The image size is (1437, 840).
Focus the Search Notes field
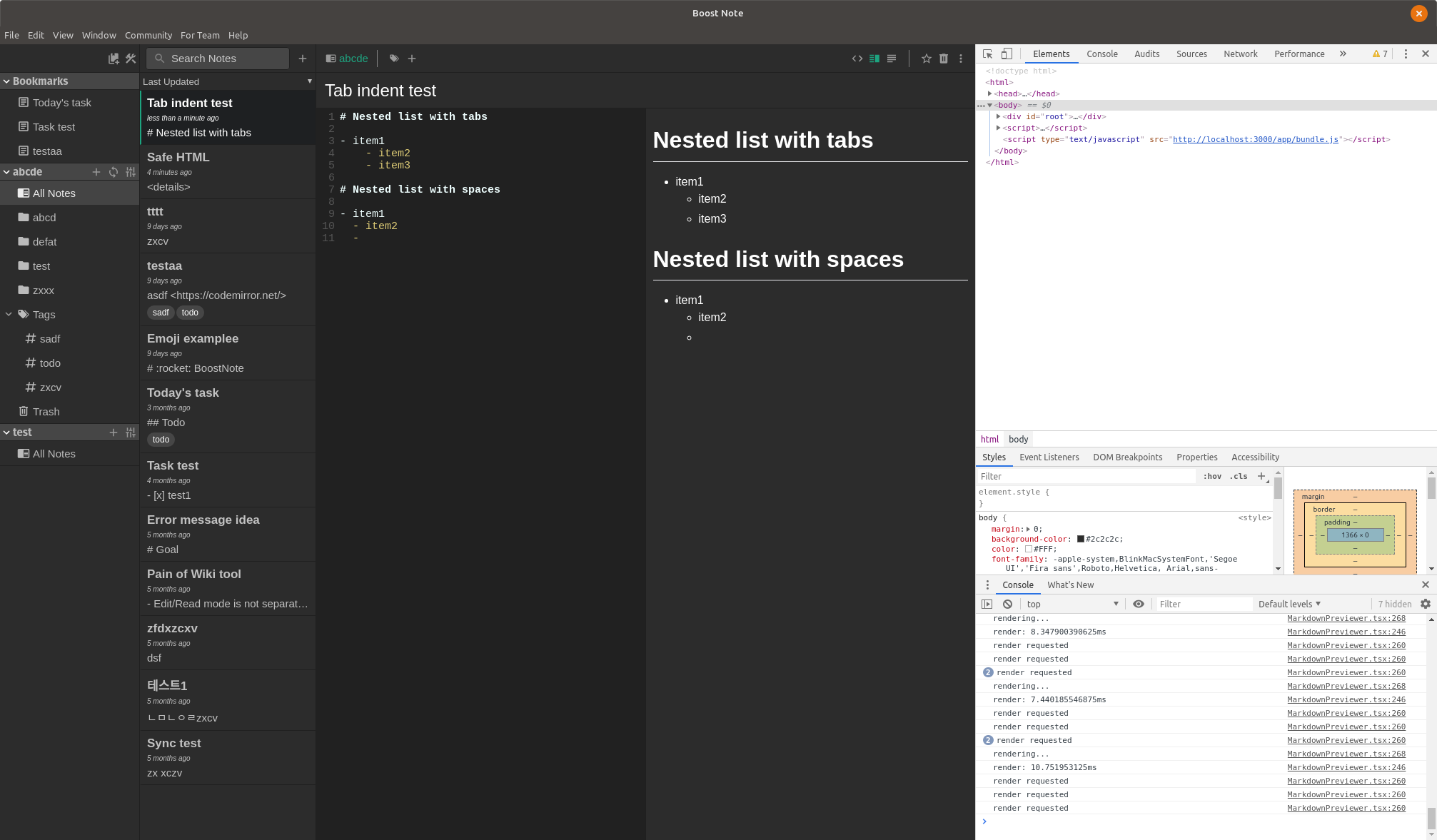click(218, 59)
